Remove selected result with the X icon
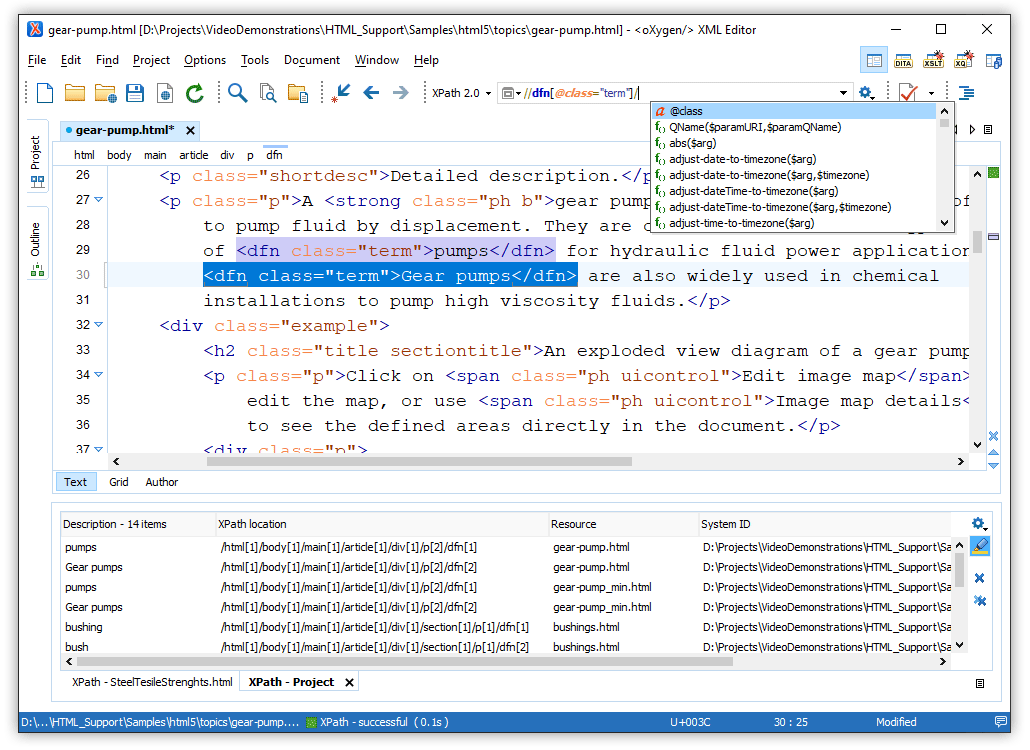The width and height of the screenshot is (1030, 750). tap(979, 578)
